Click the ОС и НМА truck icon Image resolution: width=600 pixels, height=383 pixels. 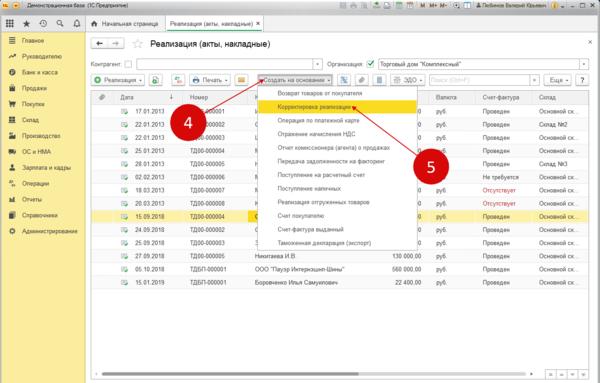pos(12,152)
